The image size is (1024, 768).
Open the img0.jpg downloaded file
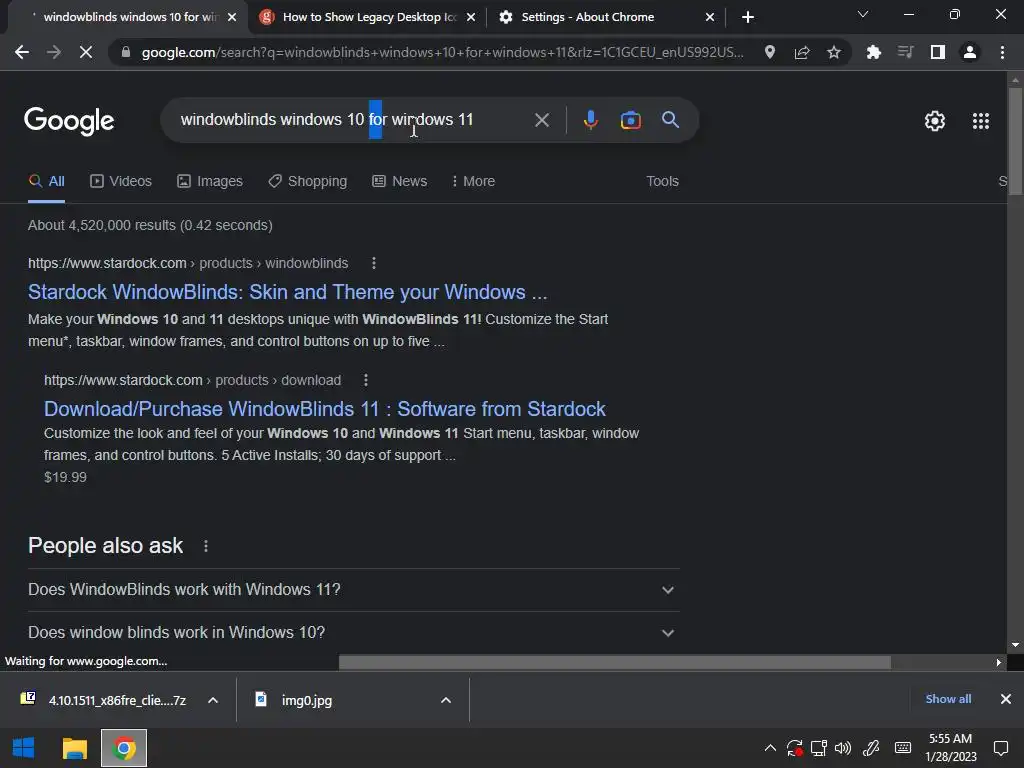click(x=294, y=700)
